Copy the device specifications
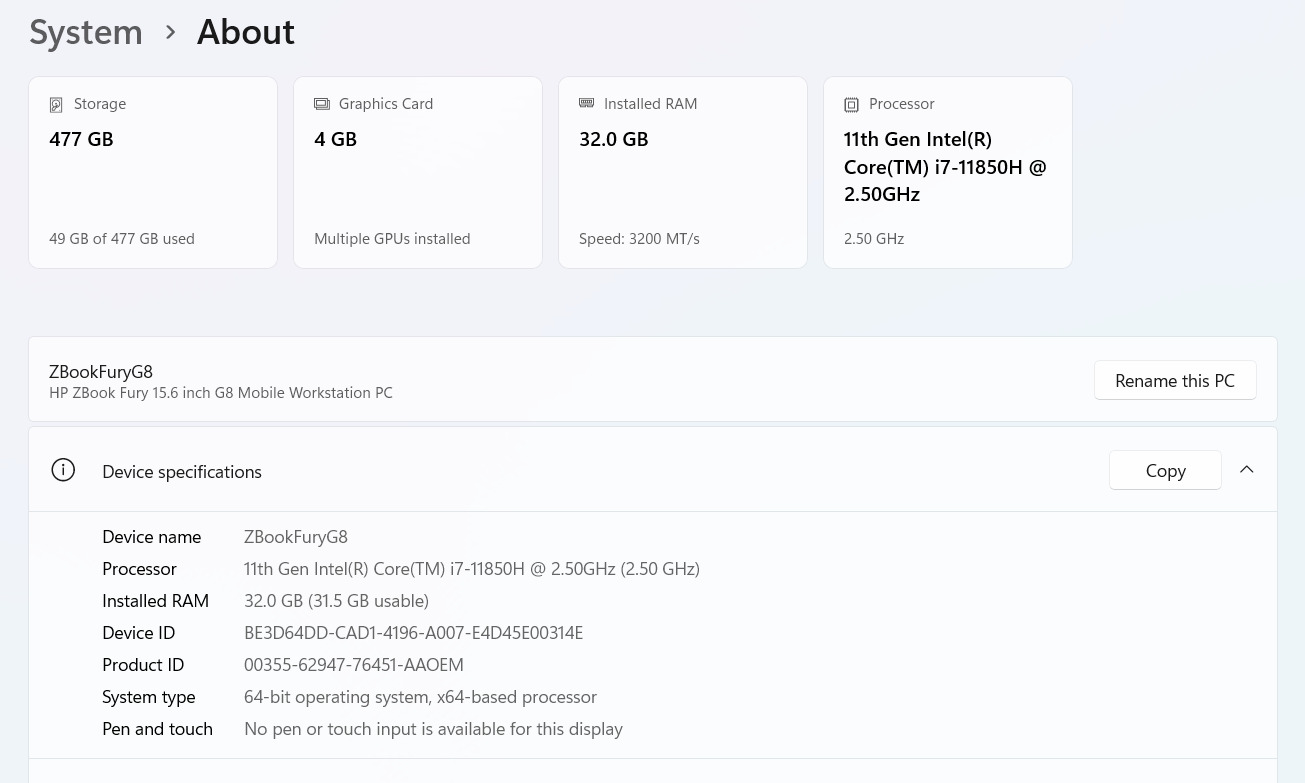 point(1165,470)
